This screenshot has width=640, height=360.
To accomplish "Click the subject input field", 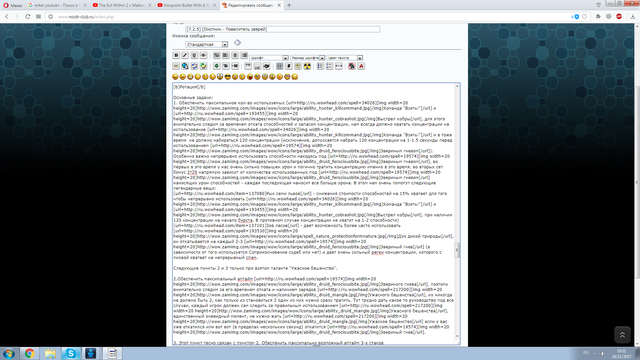I will tap(282, 29).
